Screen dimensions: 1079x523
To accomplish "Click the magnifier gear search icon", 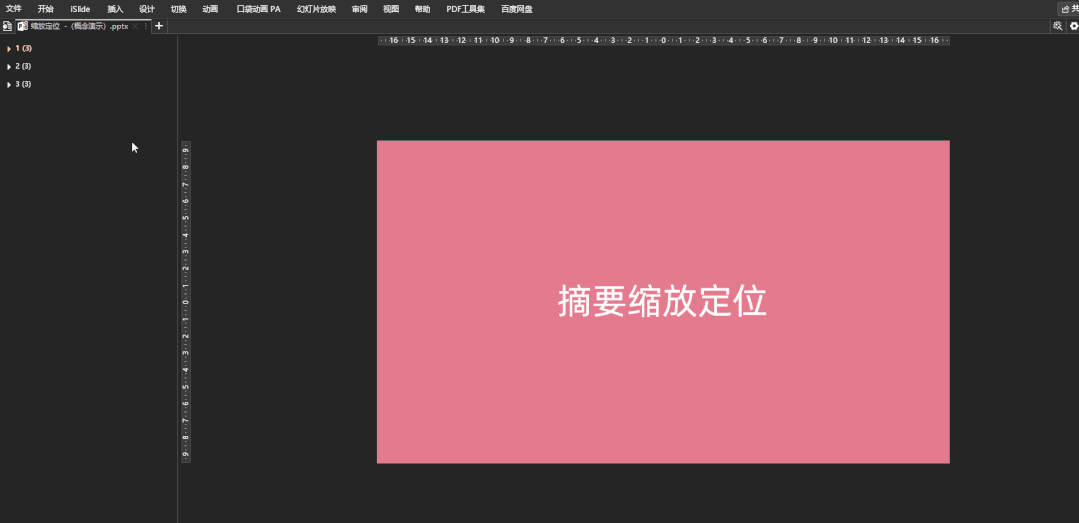I will [x=1058, y=26].
